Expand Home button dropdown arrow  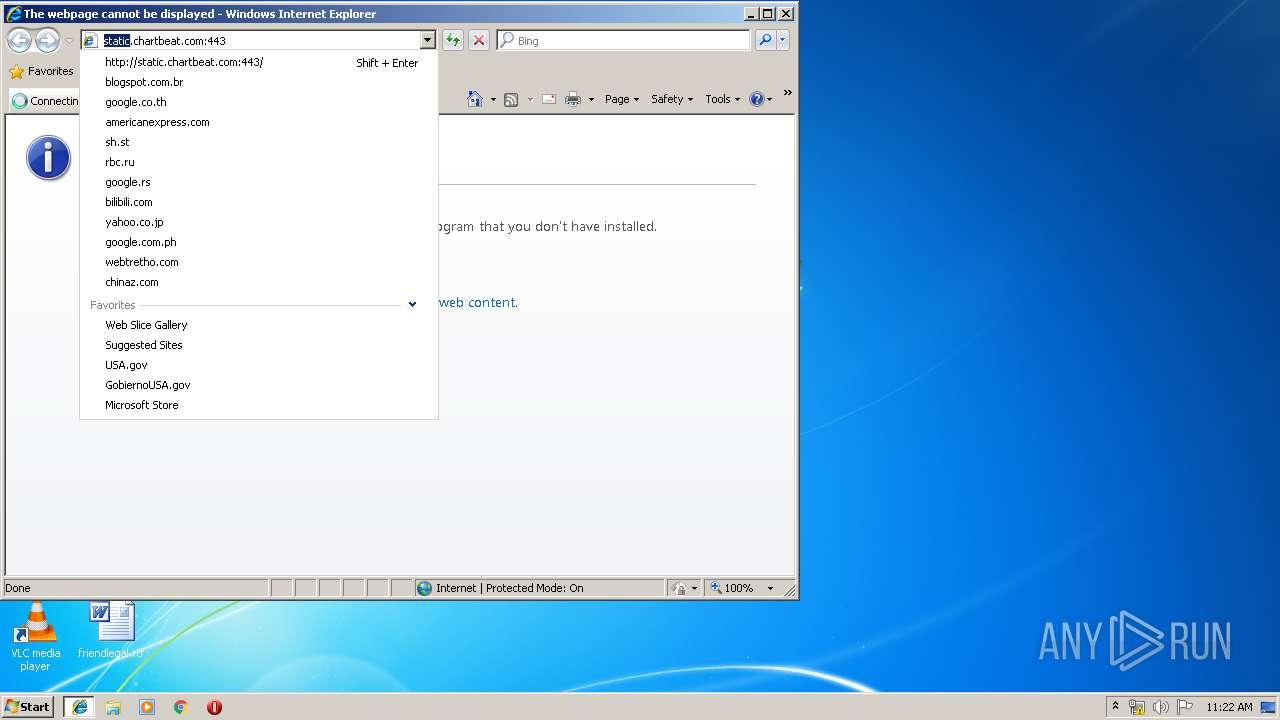pyautogui.click(x=493, y=99)
